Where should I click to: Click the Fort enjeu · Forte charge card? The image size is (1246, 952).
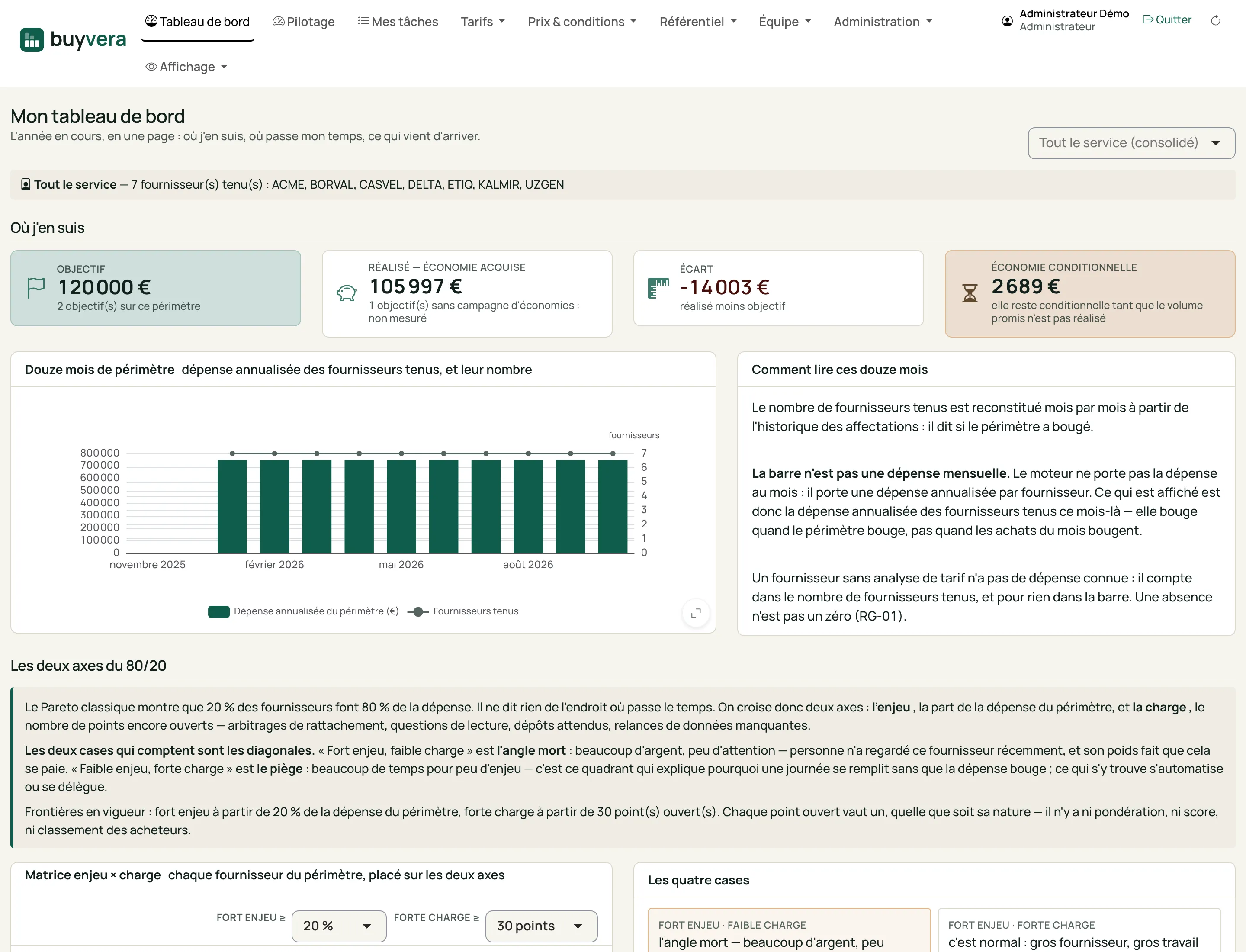coord(1079,930)
